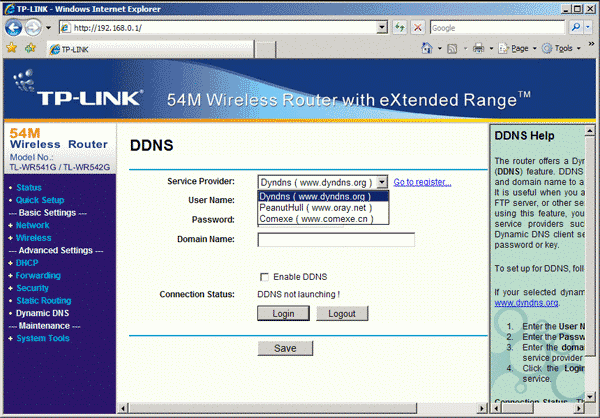The width and height of the screenshot is (600, 418).
Task: Expand the Wireless menu section
Action: click(33, 238)
